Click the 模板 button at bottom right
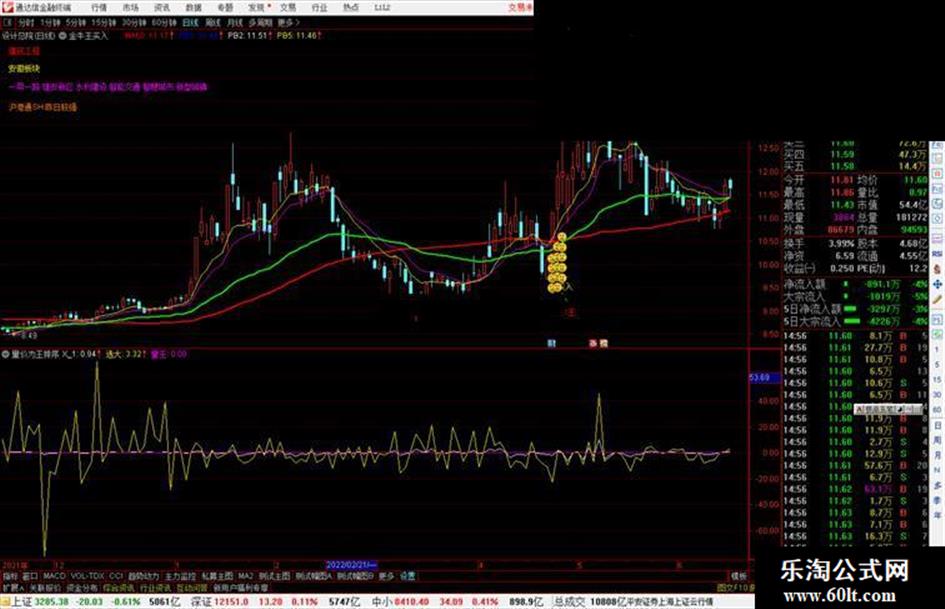This screenshot has height=609, width=945. tap(738, 576)
